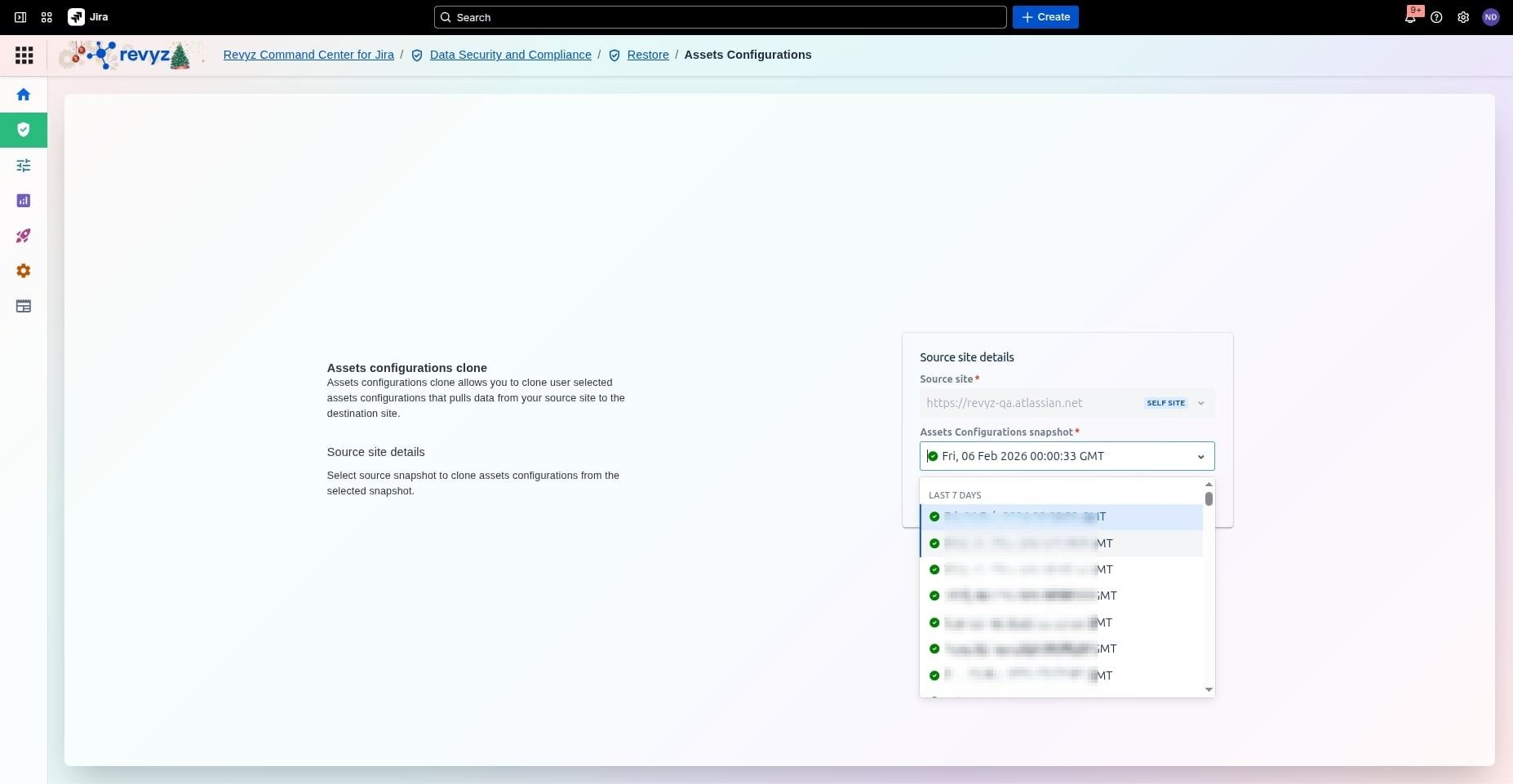1513x784 pixels.
Task: Open the table layout sidebar icon
Action: [x=24, y=307]
